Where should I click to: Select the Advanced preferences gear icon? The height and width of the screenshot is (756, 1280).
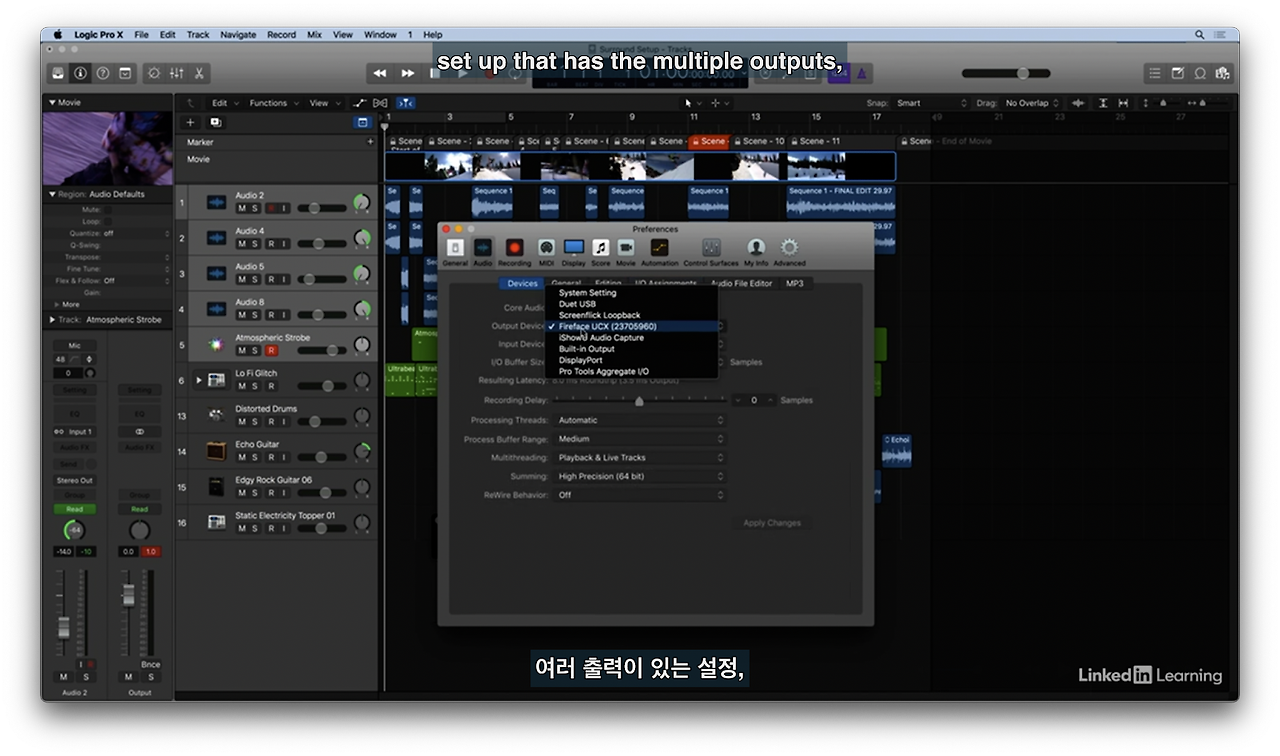pyautogui.click(x=789, y=250)
